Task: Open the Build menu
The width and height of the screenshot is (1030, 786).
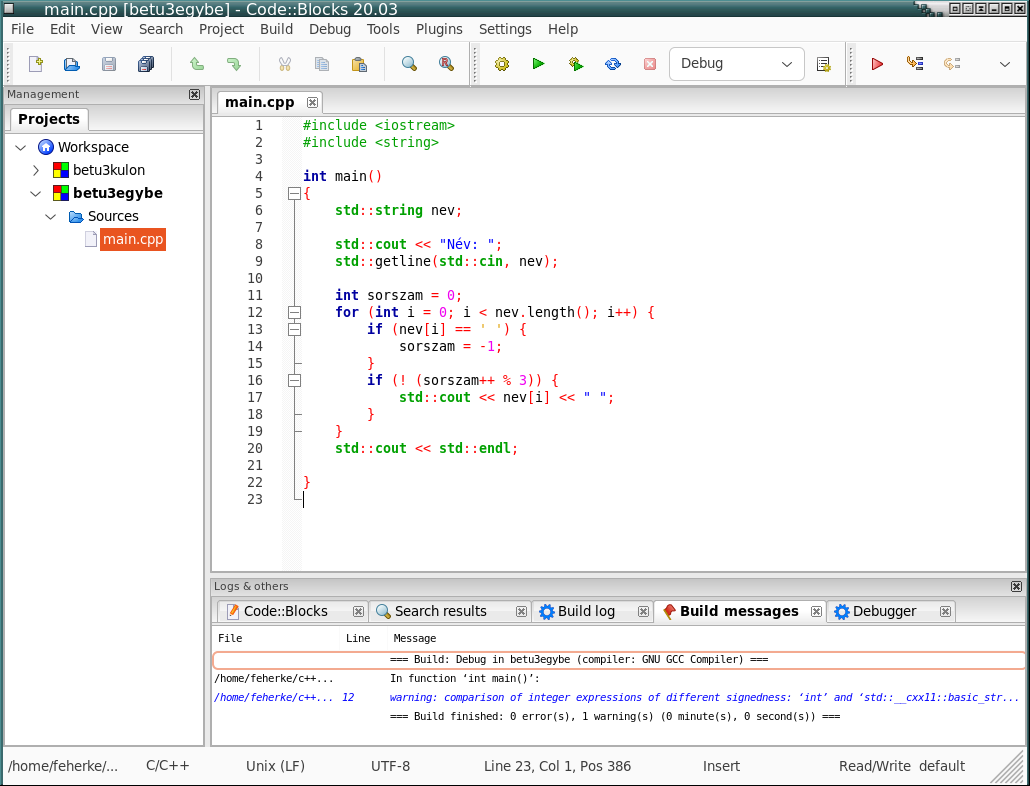Action: click(277, 29)
